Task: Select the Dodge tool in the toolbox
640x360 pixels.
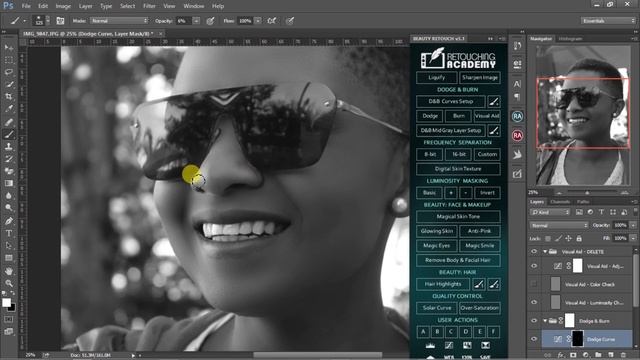Action: pos(9,208)
